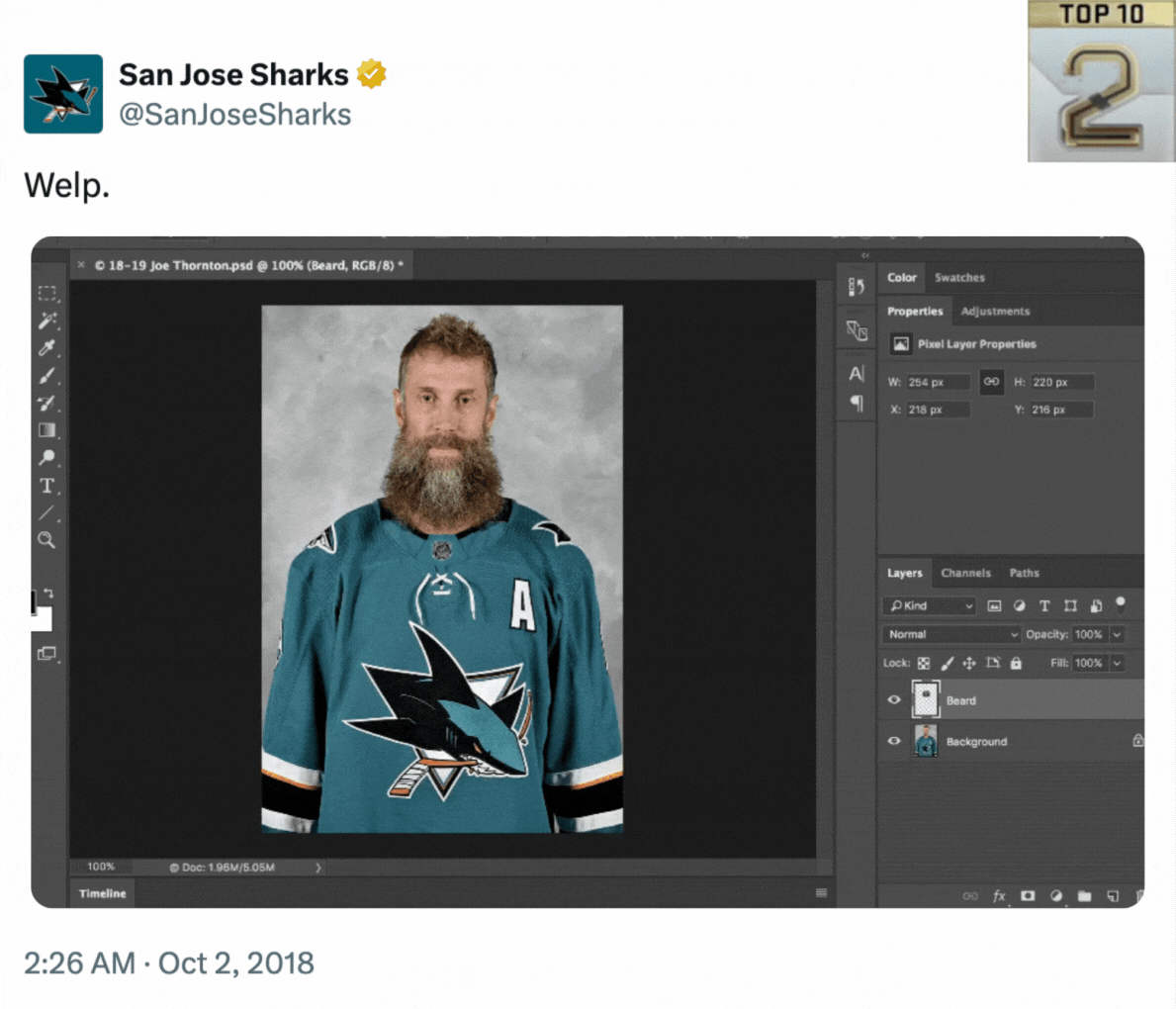1176x1009 pixels.
Task: Switch to the Paths tab
Action: [x=1024, y=573]
